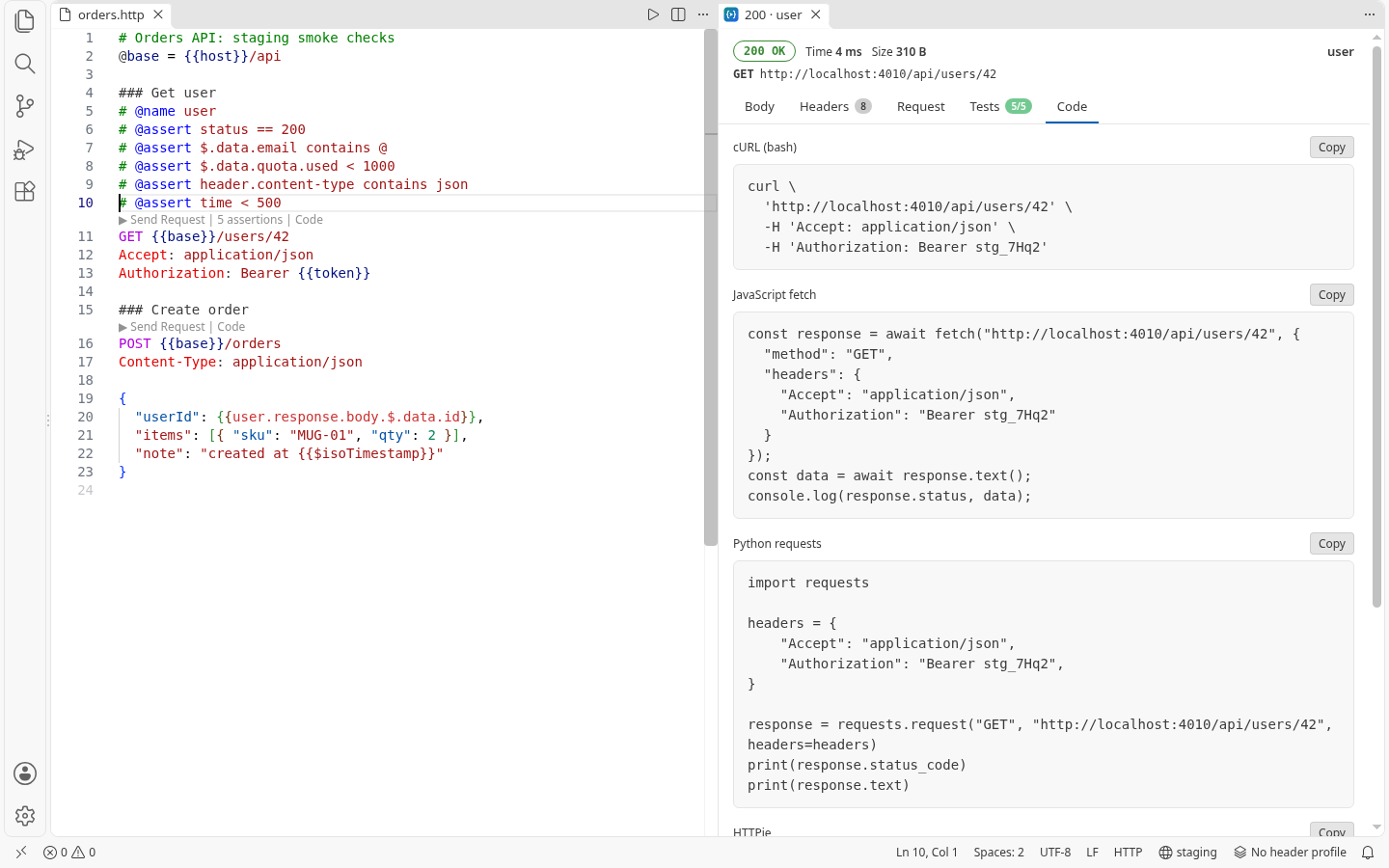The image size is (1389, 868).
Task: Open errors and warnings count in status bar
Action: click(69, 853)
